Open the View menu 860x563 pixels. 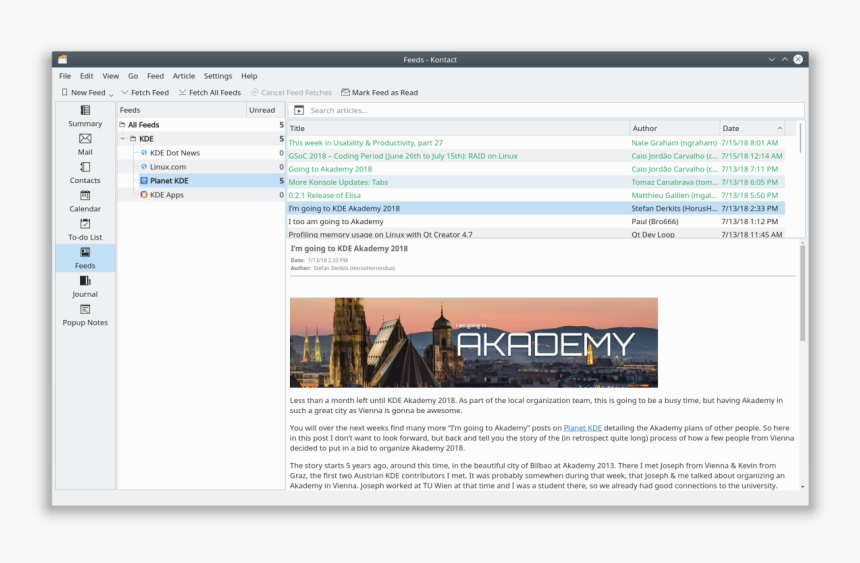(110, 76)
